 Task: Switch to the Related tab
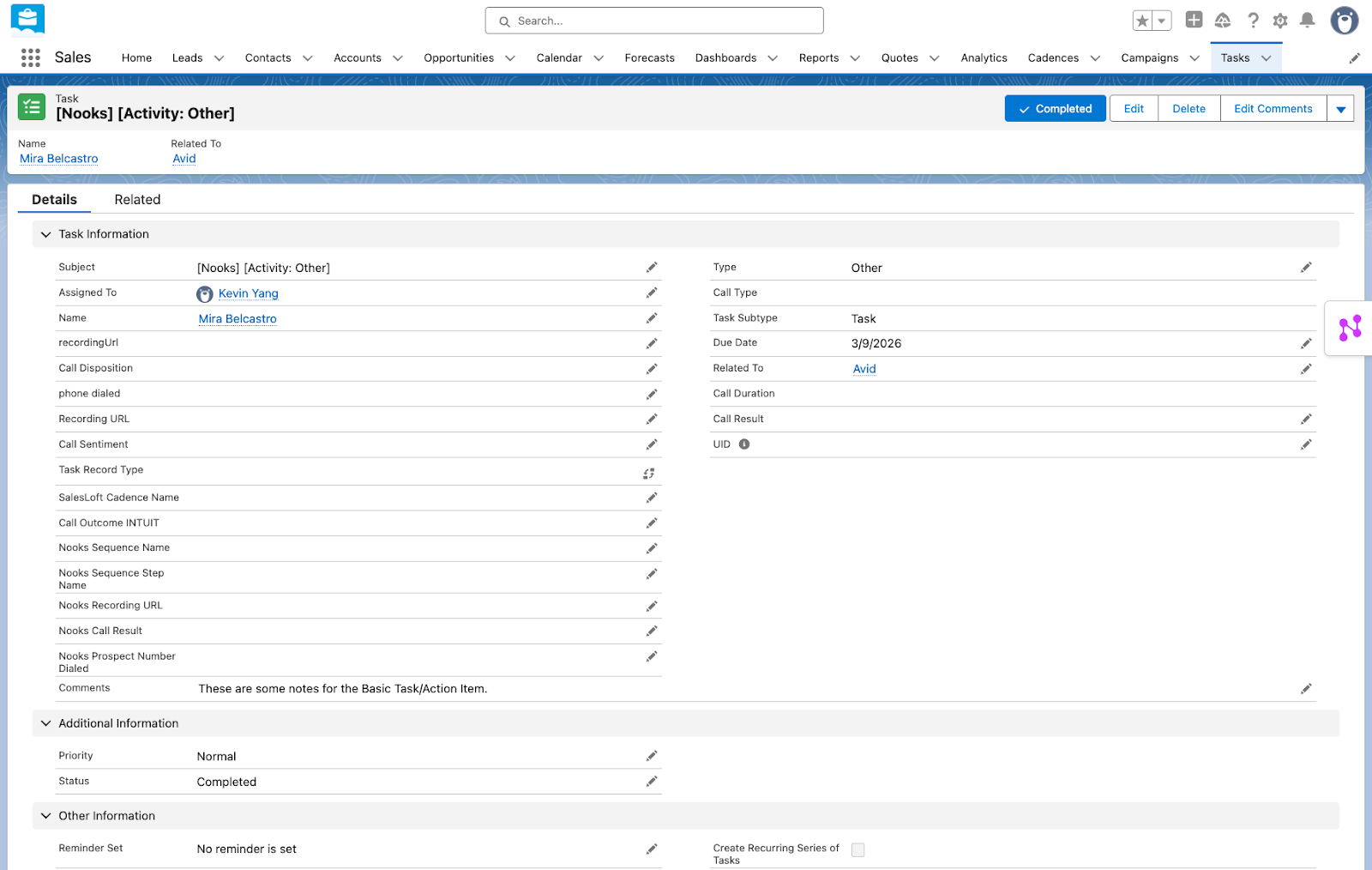pos(137,200)
